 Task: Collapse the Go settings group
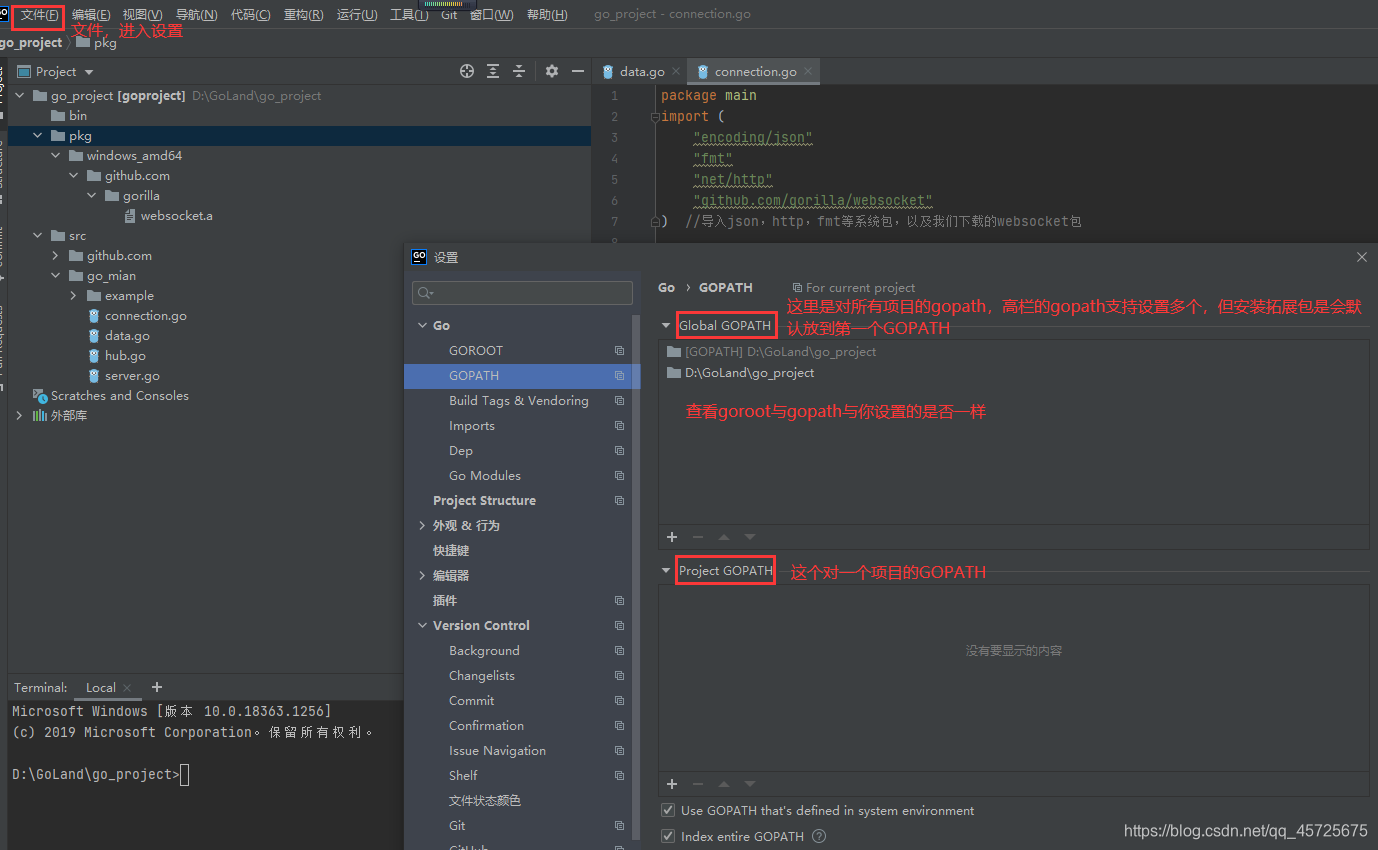(422, 325)
